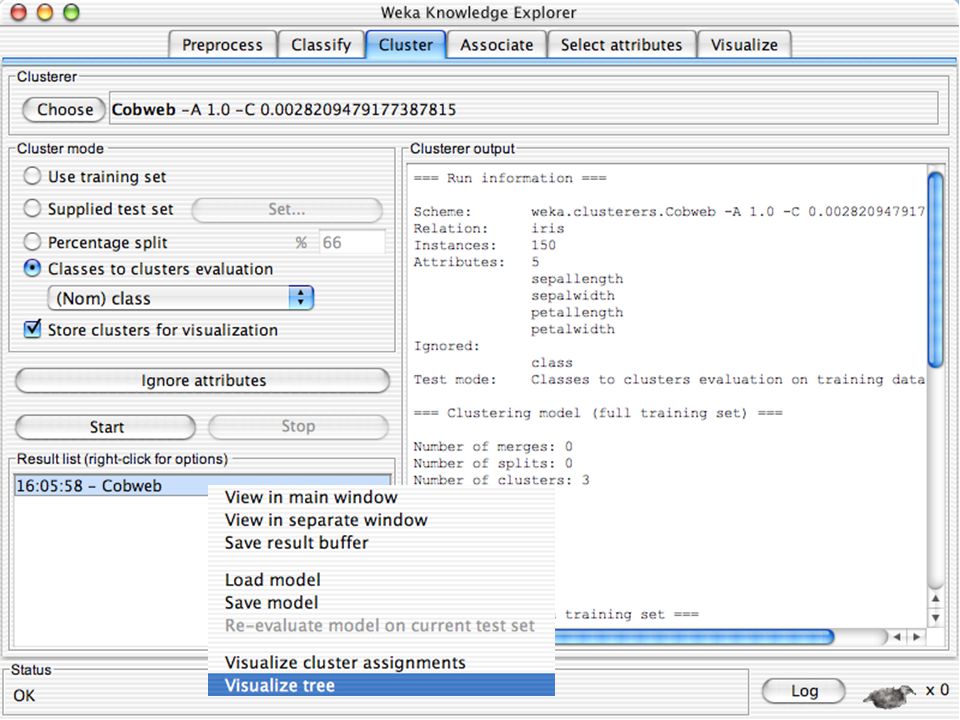The width and height of the screenshot is (960, 720).
Task: Choose Visualize tree from context menu
Action: coord(381,685)
